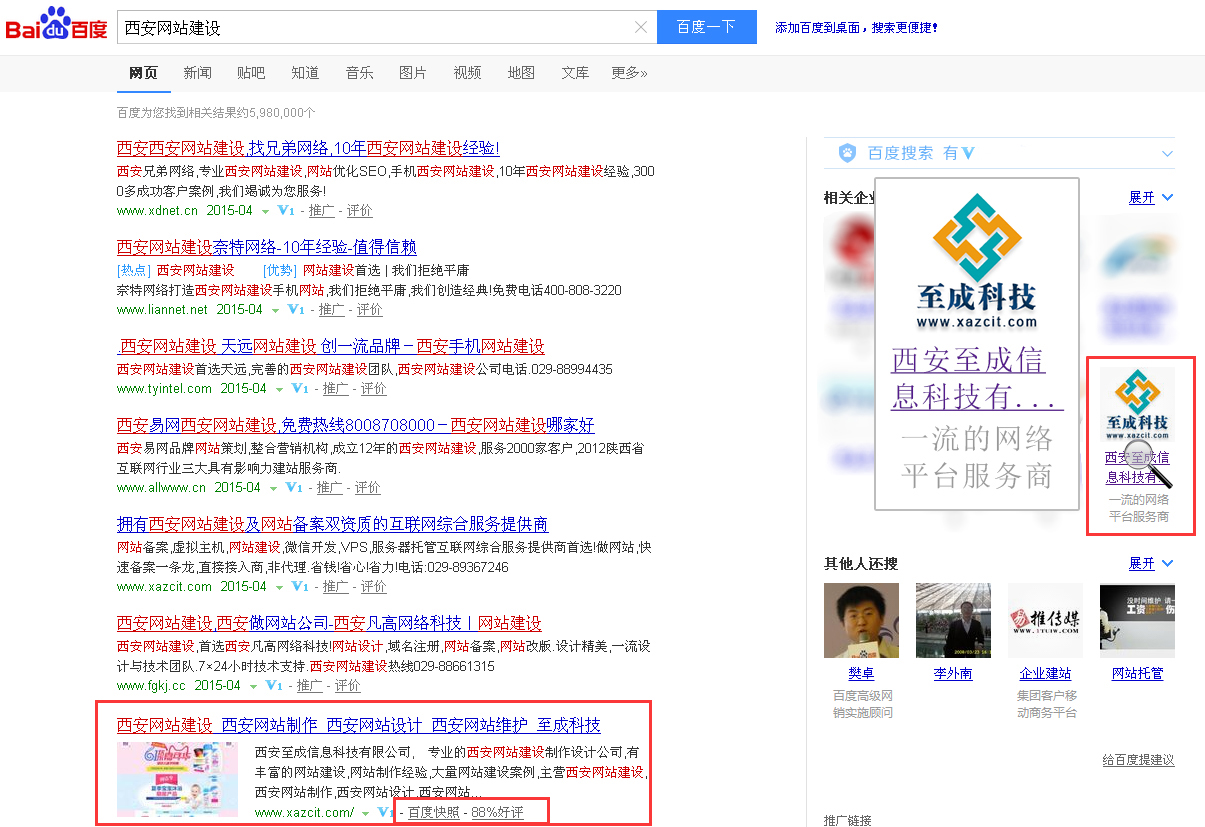1205x827 pixels.
Task: Open the 更多» menu
Action: (x=629, y=73)
